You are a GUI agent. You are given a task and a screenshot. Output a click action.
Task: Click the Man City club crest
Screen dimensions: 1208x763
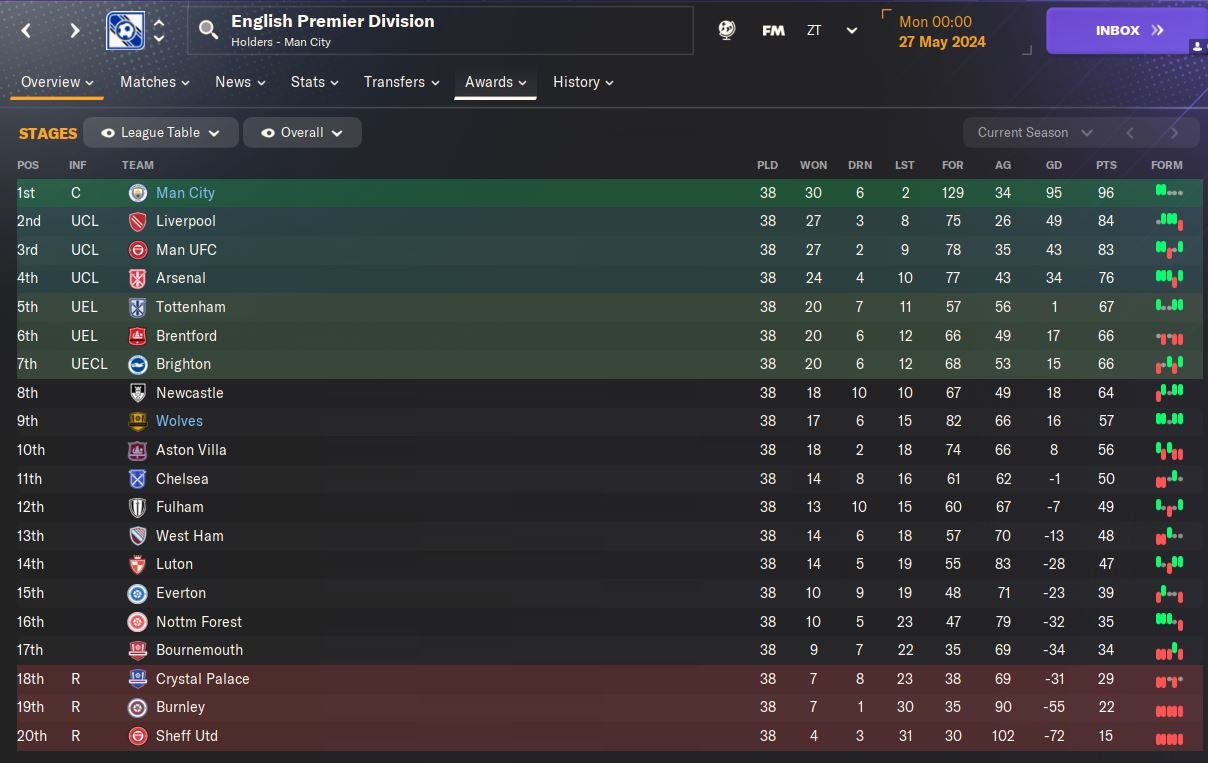[x=138, y=193]
